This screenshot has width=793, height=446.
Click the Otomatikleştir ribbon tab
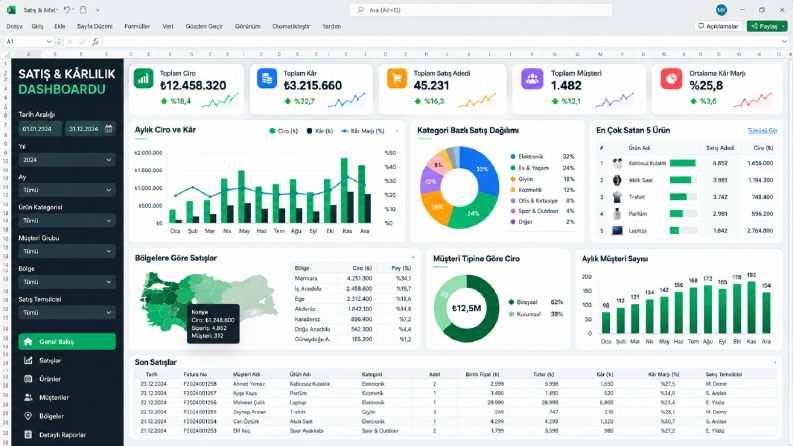(291, 26)
